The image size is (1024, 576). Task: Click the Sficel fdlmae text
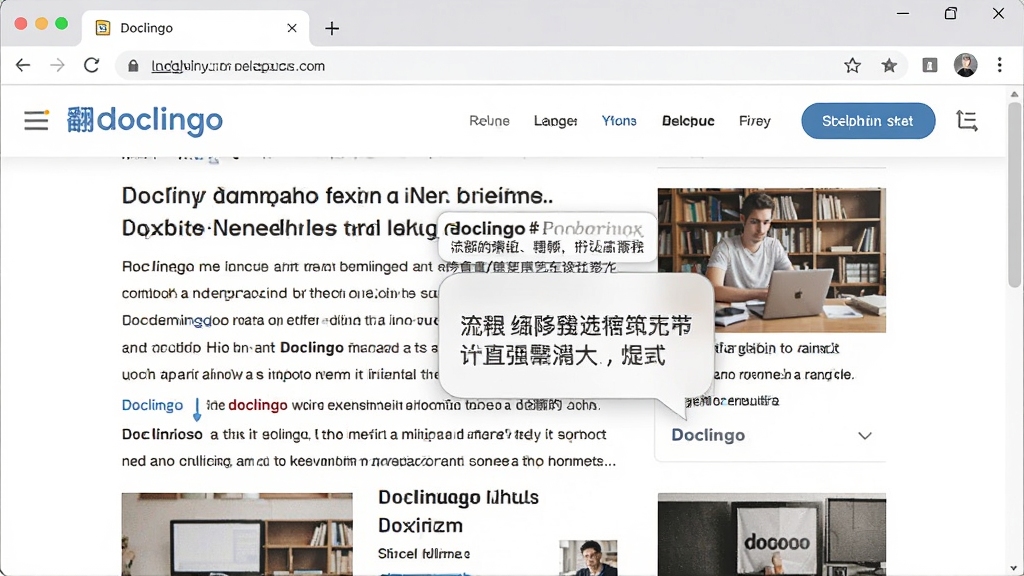(424, 554)
